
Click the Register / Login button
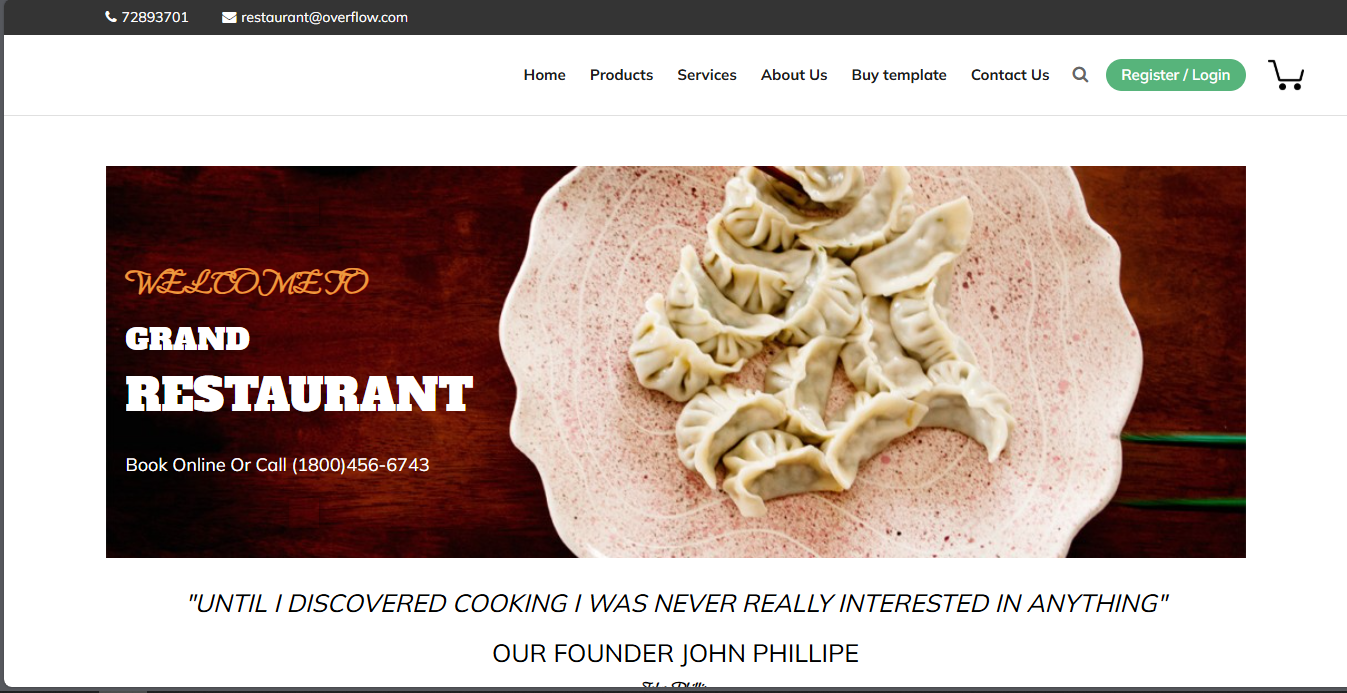(x=1176, y=75)
